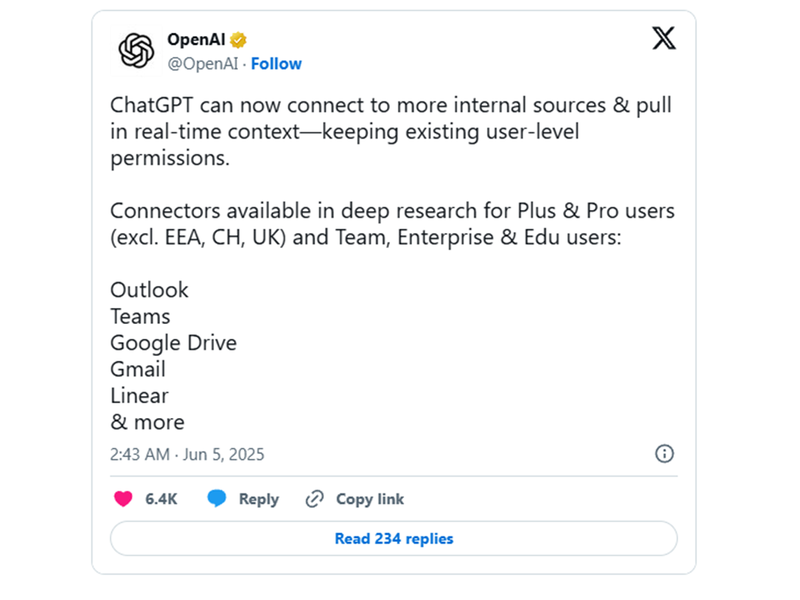The height and width of the screenshot is (600, 800).
Task: Open the info icon beside the timestamp
Action: 664,454
